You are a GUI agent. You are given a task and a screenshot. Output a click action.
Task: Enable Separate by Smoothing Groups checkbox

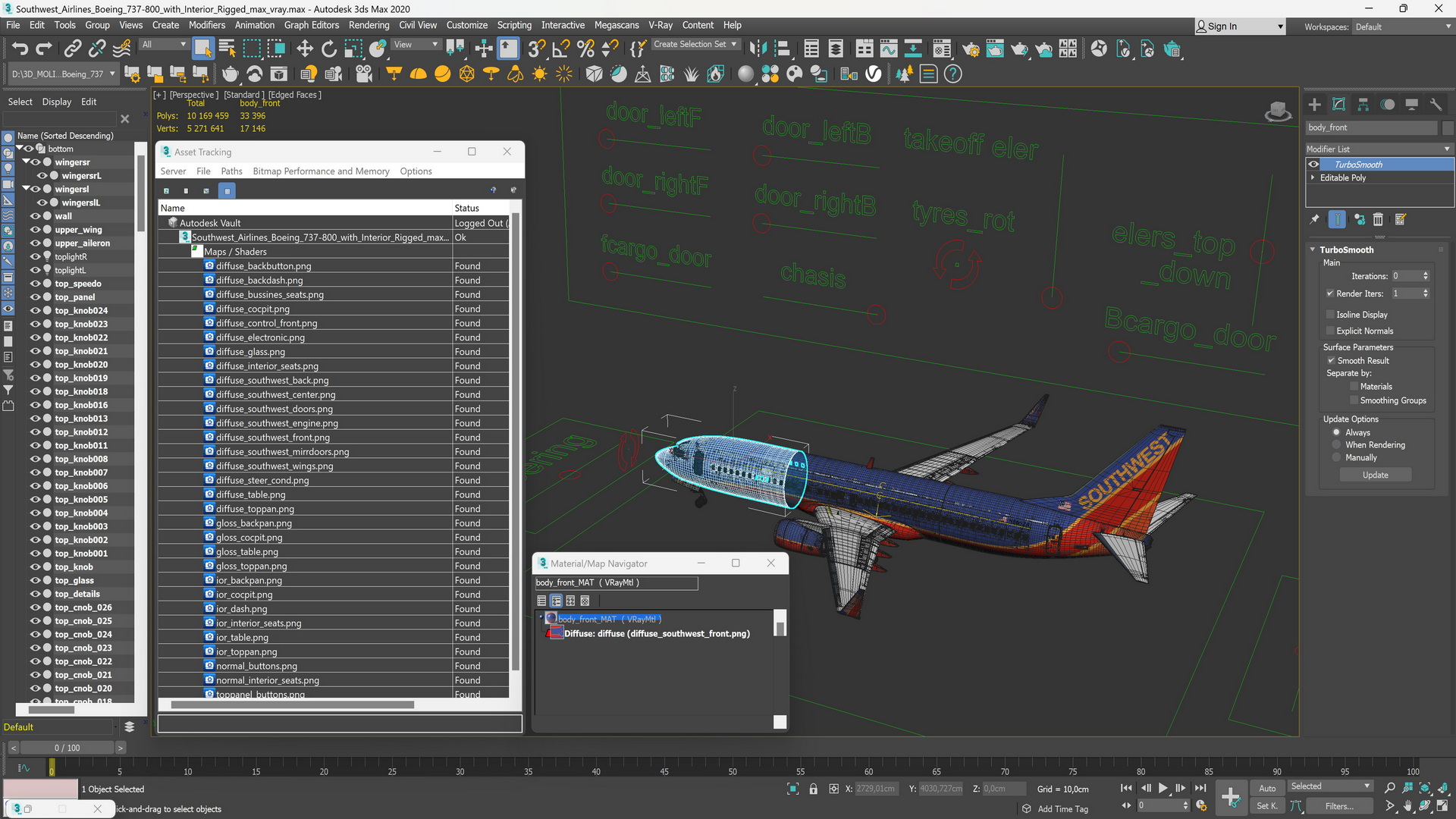tap(1354, 400)
